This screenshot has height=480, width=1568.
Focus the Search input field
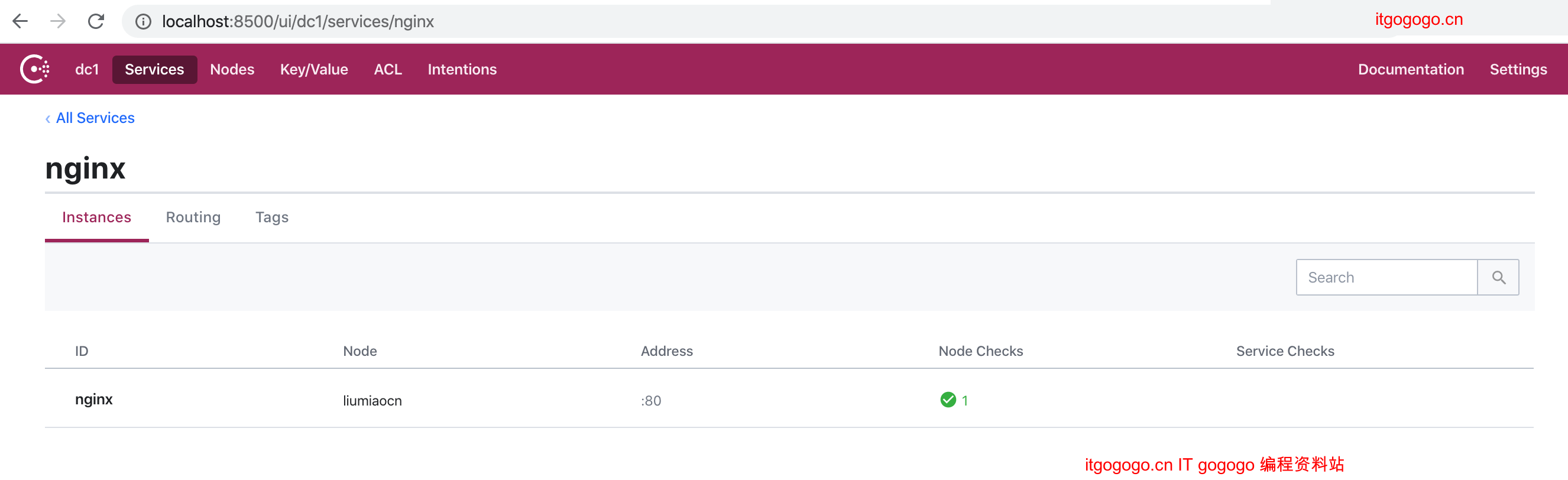1386,277
